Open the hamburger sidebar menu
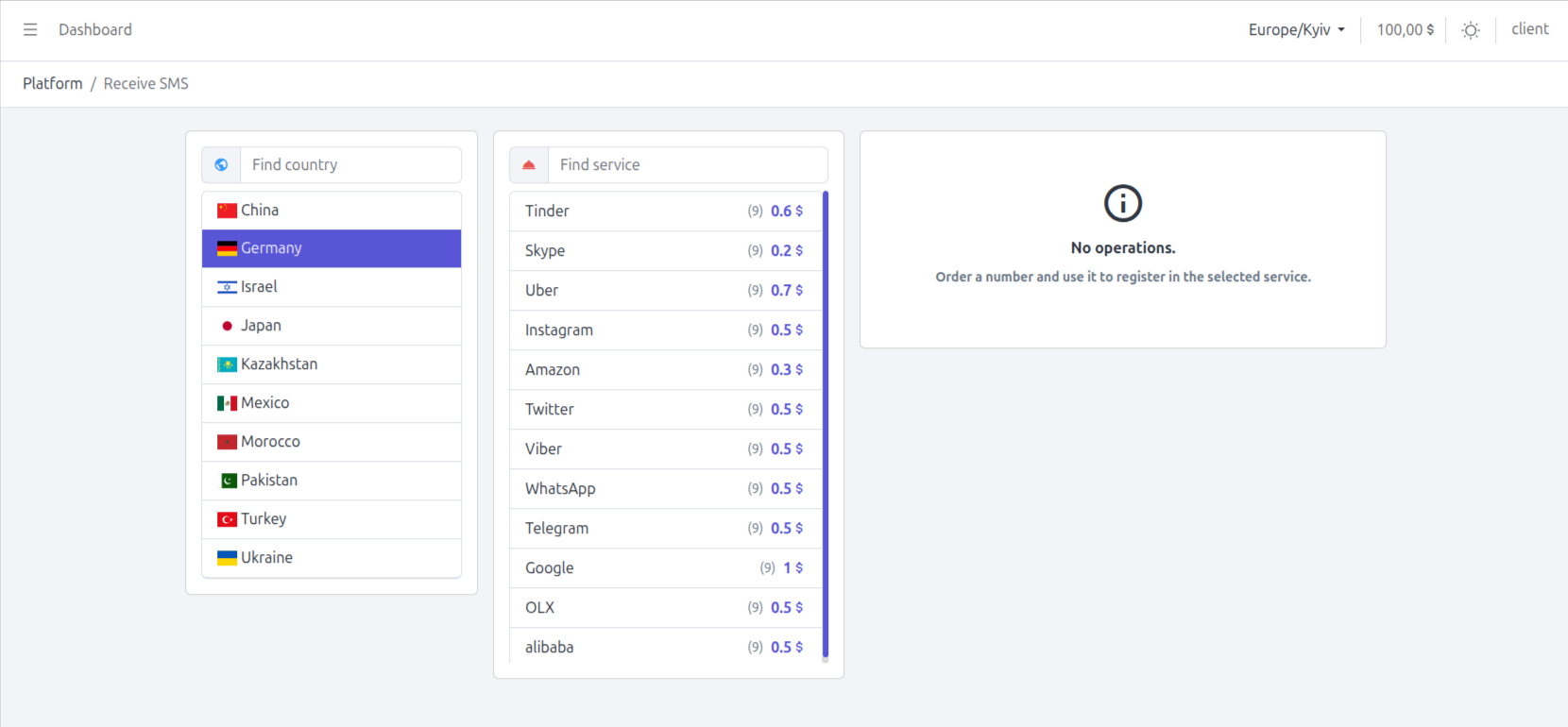Image resolution: width=1568 pixels, height=727 pixels. pos(30,30)
